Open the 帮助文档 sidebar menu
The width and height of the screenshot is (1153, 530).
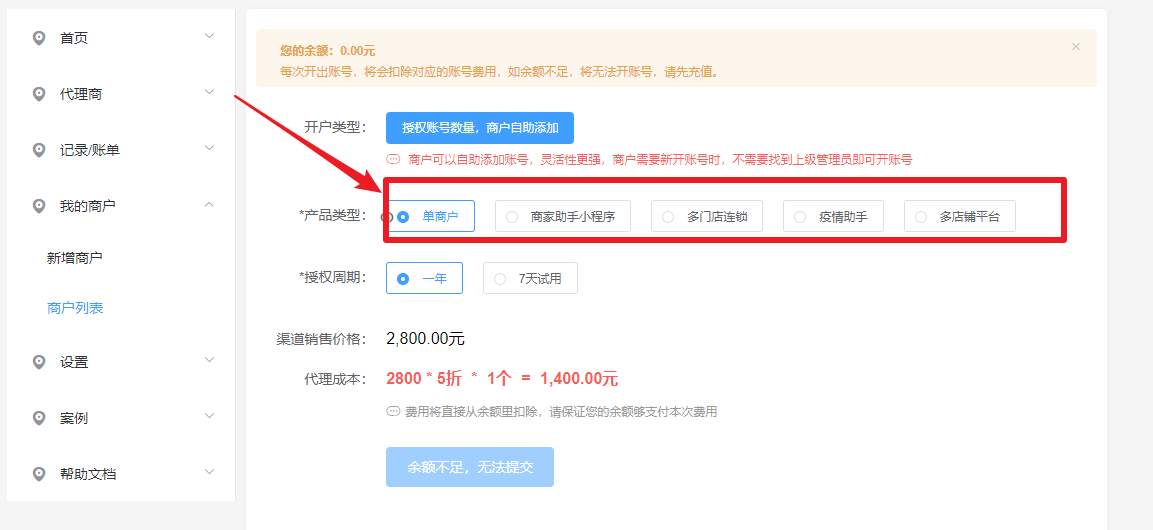pyautogui.click(x=121, y=474)
